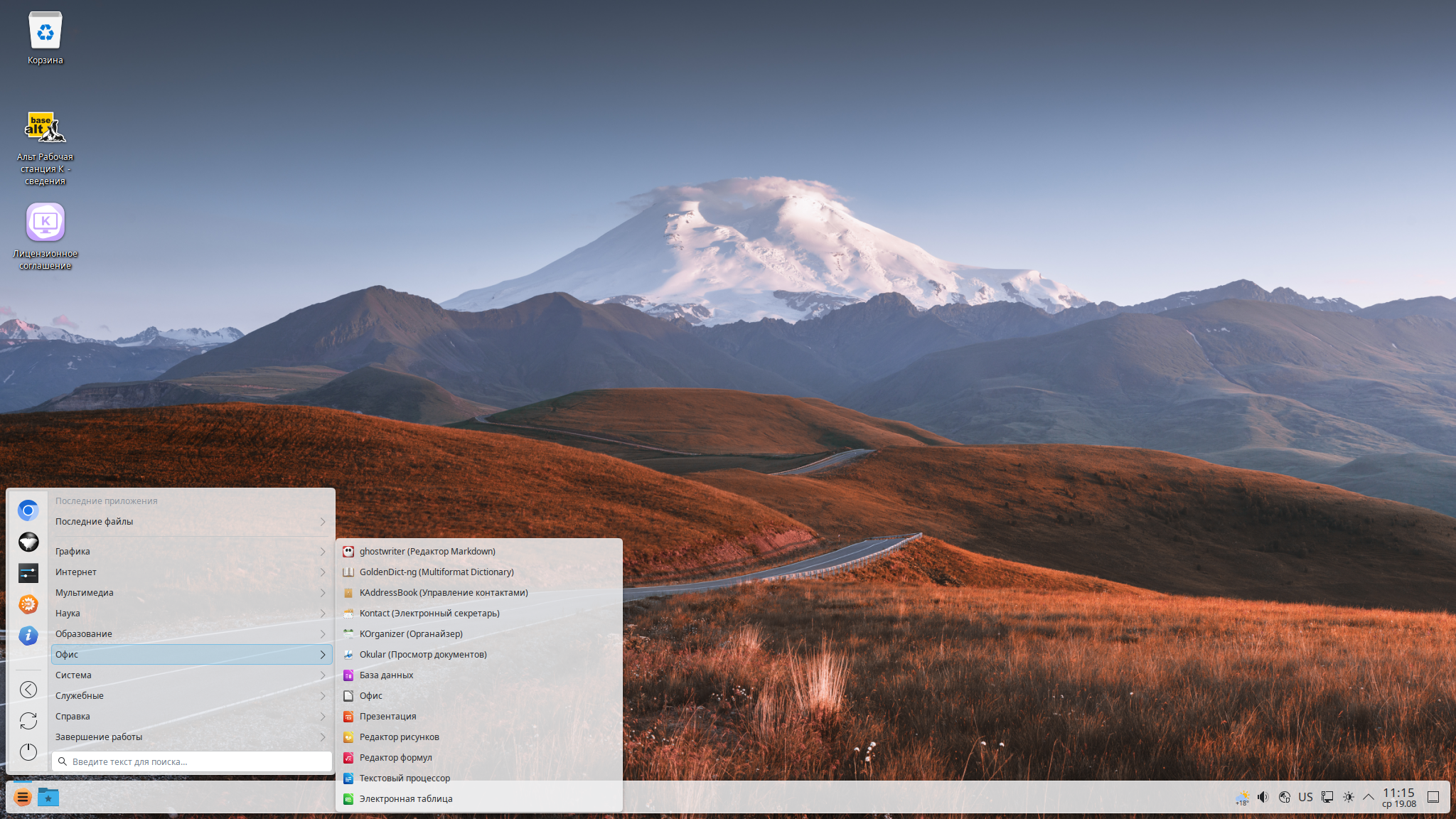Click the circular-arrows restart icon in launcher
This screenshot has width=1456, height=819.
coord(28,721)
